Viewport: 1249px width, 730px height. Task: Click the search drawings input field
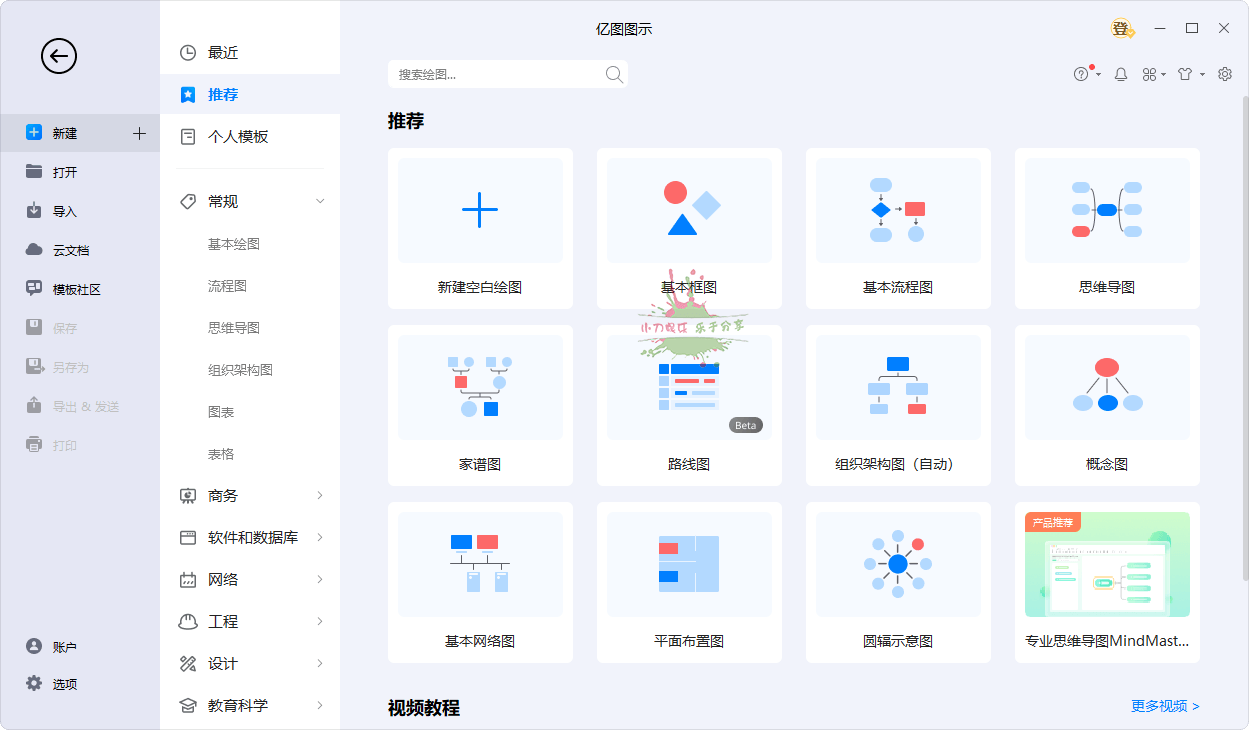(490, 74)
